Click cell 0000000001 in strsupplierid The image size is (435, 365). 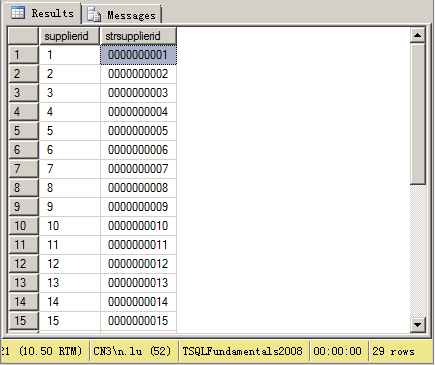(138, 55)
